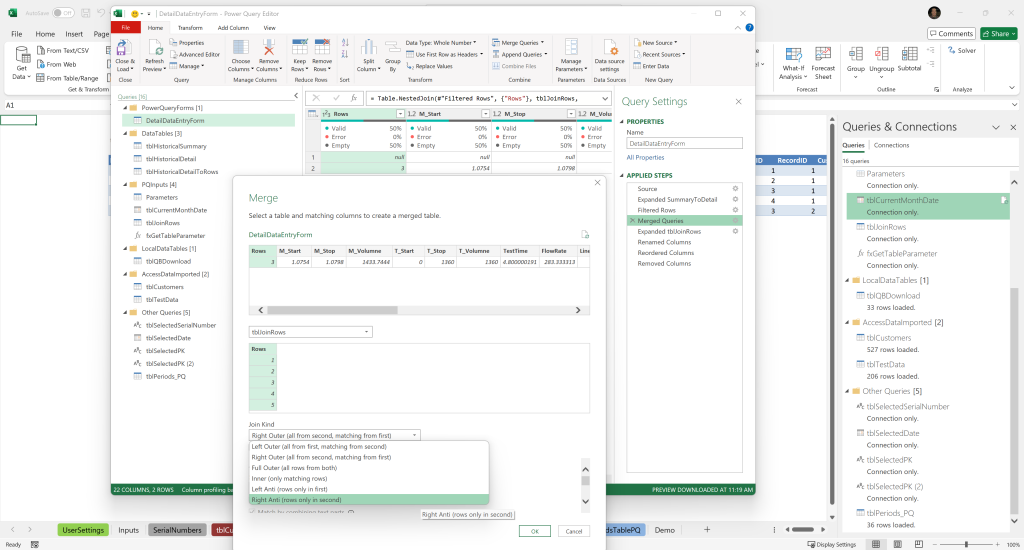Collapse the DataTables folder

125,133
